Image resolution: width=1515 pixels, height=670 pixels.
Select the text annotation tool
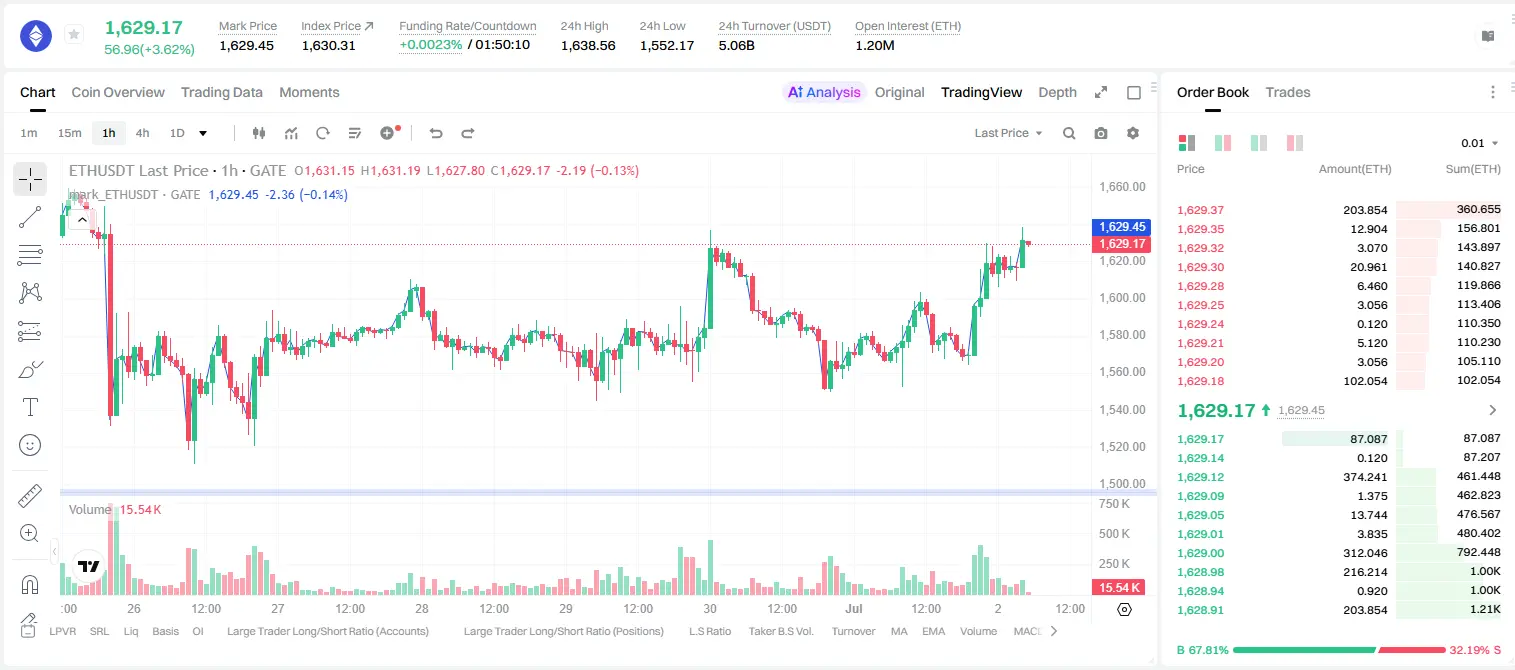[x=30, y=407]
